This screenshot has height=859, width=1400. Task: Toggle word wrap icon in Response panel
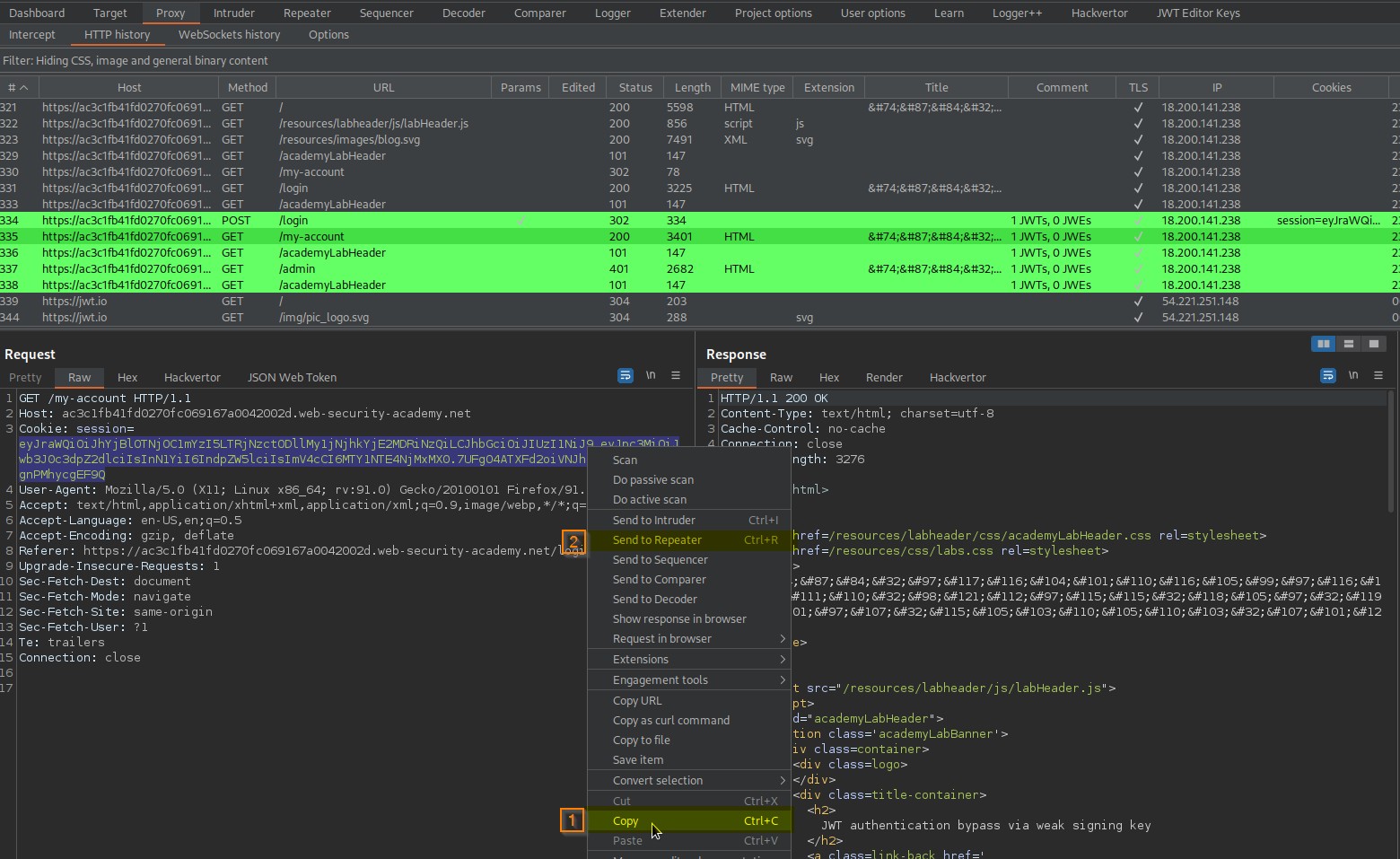pyautogui.click(x=1328, y=375)
